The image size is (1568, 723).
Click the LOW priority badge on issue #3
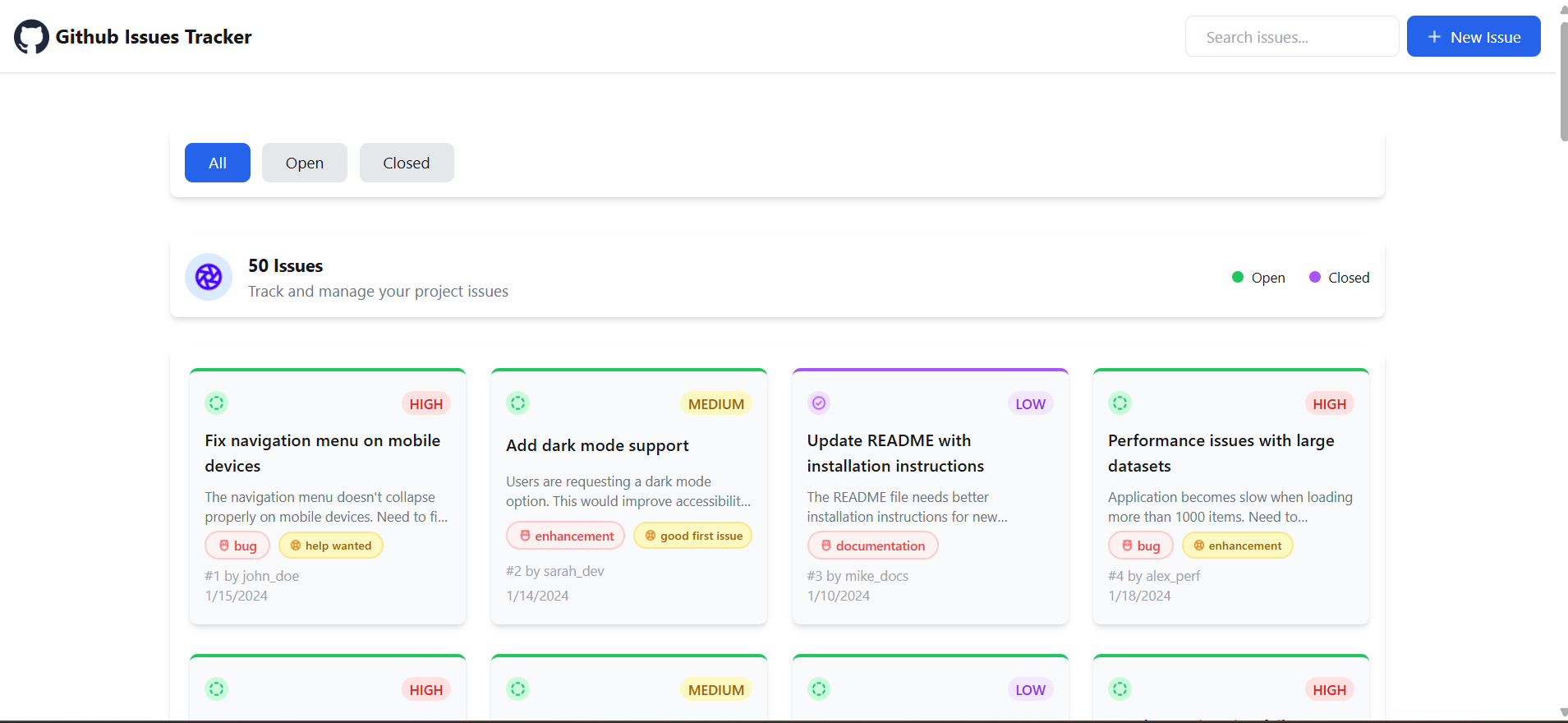[x=1030, y=403]
